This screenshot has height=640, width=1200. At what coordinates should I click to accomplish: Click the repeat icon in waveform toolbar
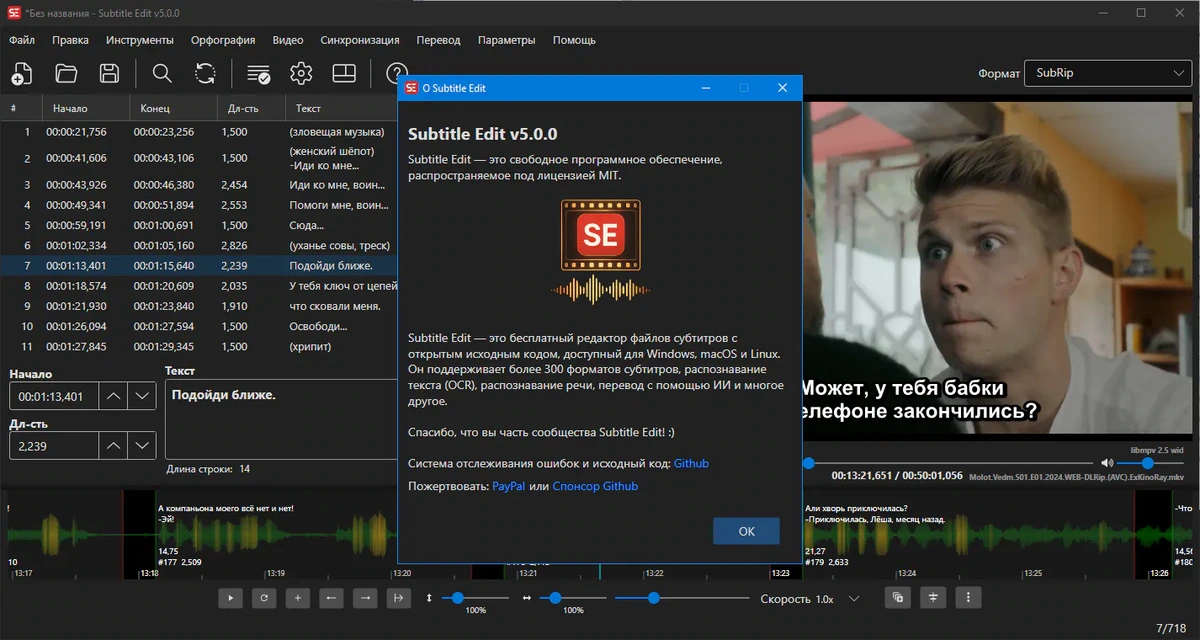[264, 598]
